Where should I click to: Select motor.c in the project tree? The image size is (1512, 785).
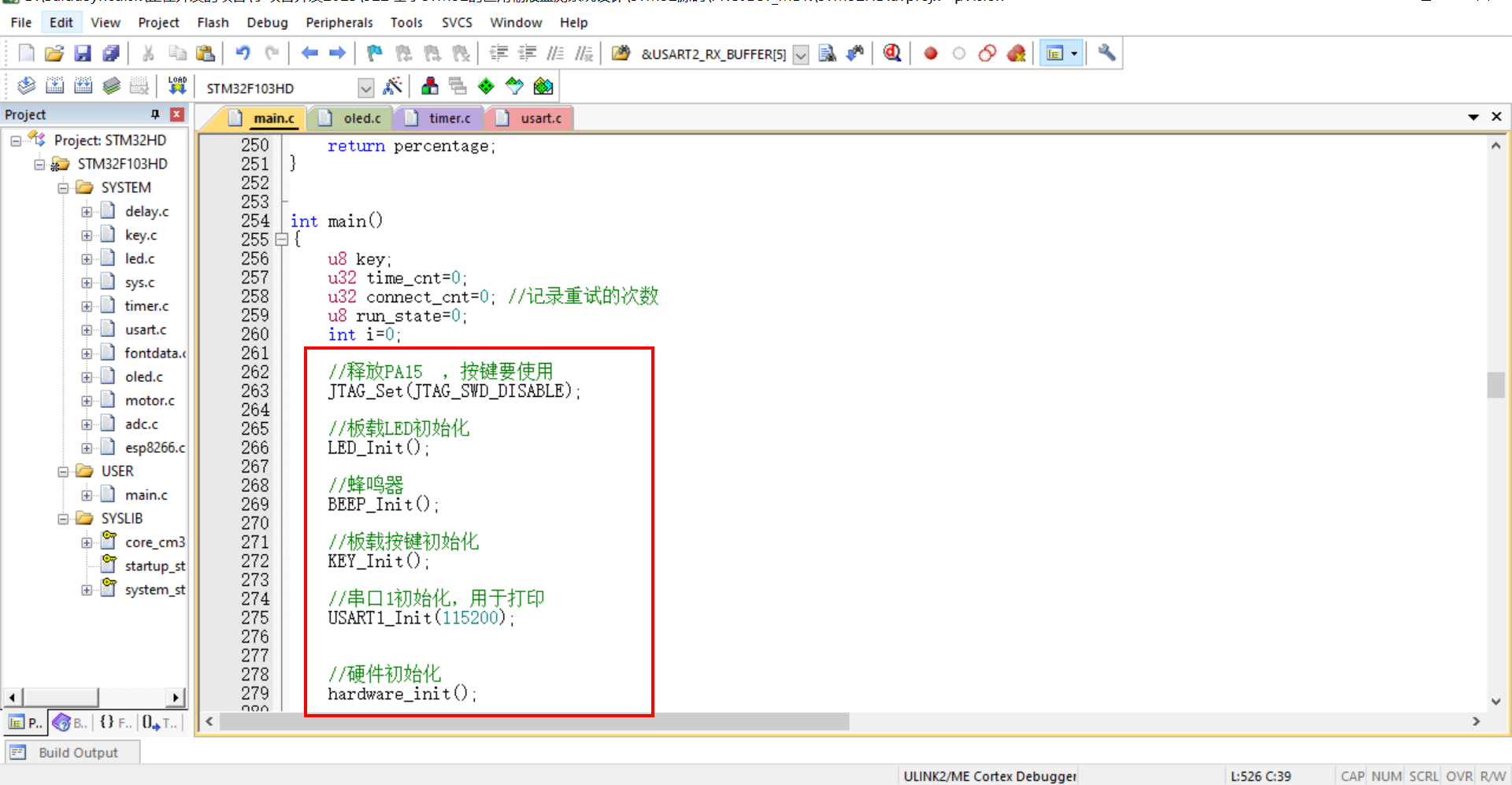click(150, 401)
